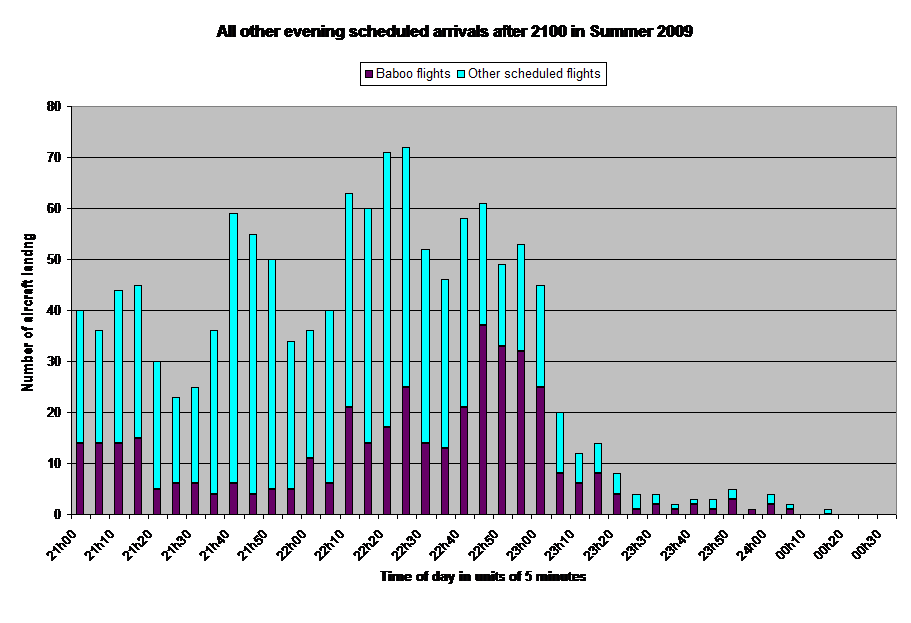Select the chart title about Summer 2009
The width and height of the screenshot is (911, 623).
tap(454, 31)
